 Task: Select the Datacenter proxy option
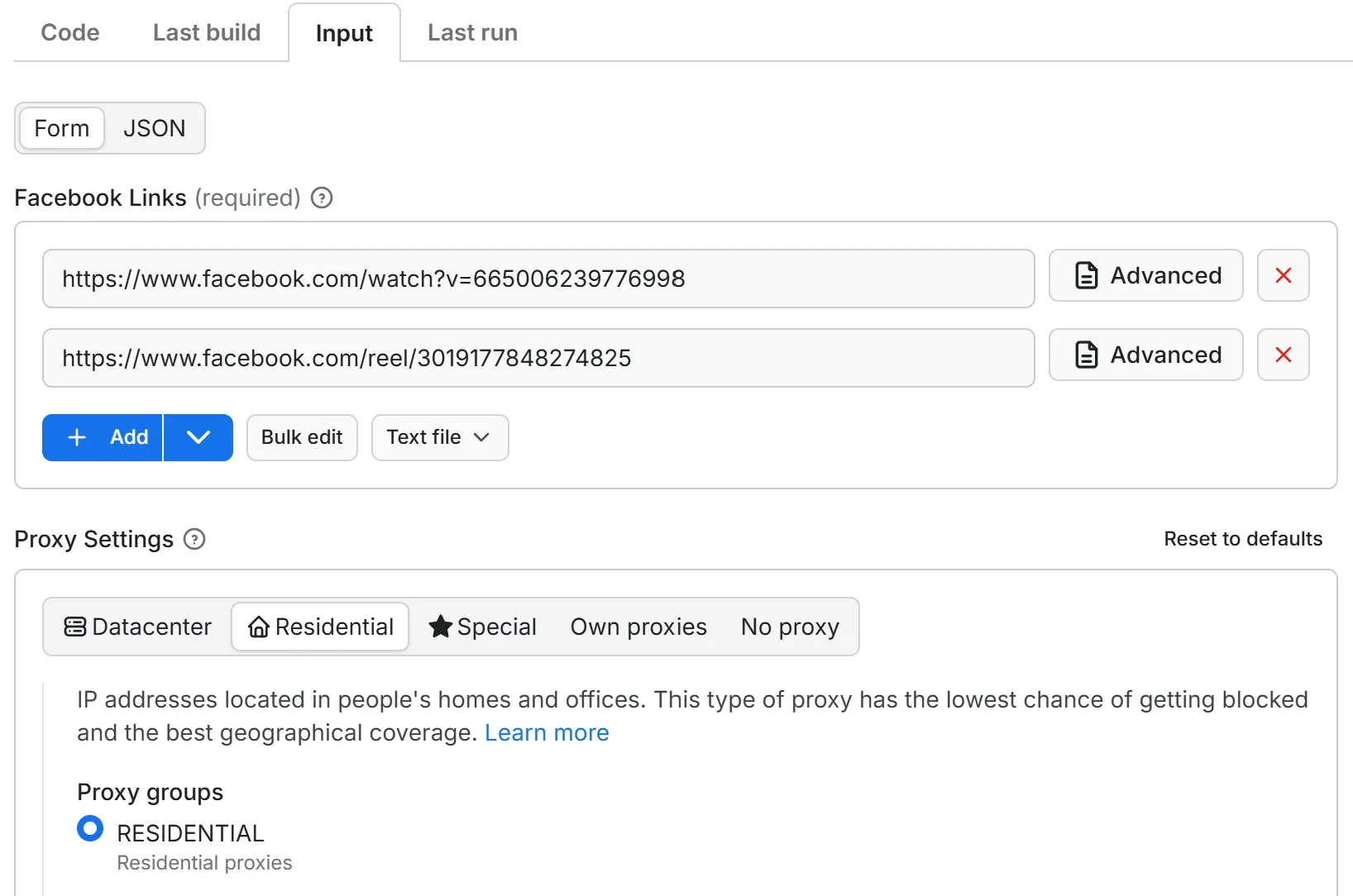pyautogui.click(x=138, y=627)
